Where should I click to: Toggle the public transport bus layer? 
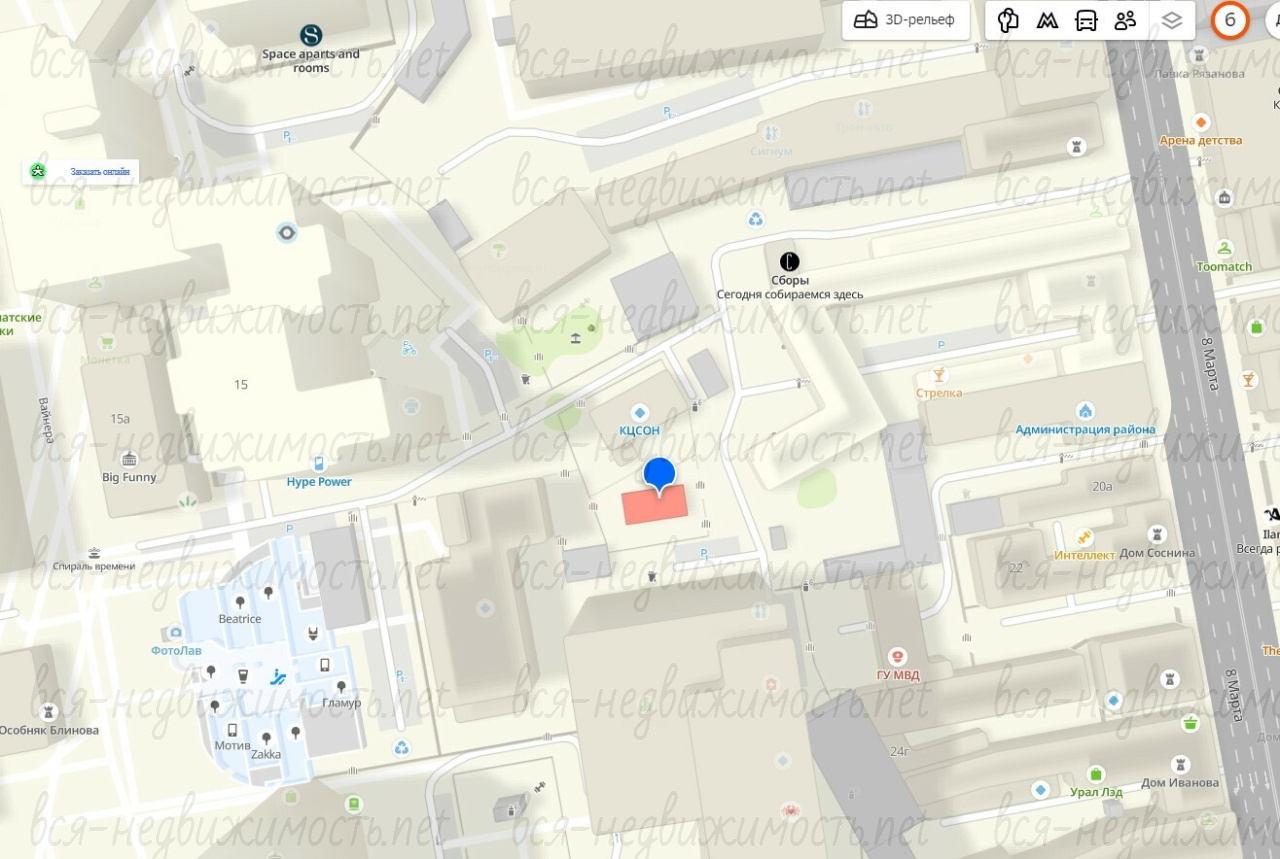(1086, 20)
